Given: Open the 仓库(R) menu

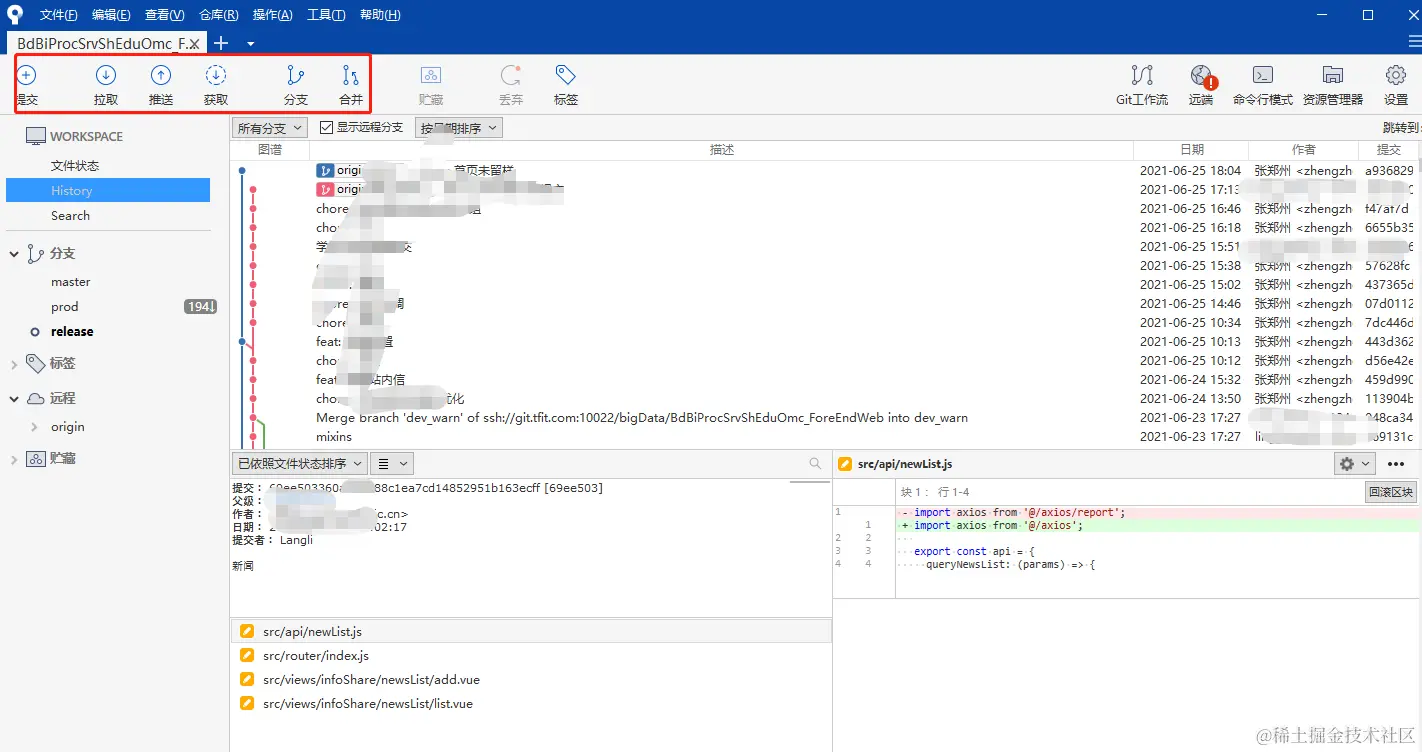Looking at the screenshot, I should pos(219,15).
